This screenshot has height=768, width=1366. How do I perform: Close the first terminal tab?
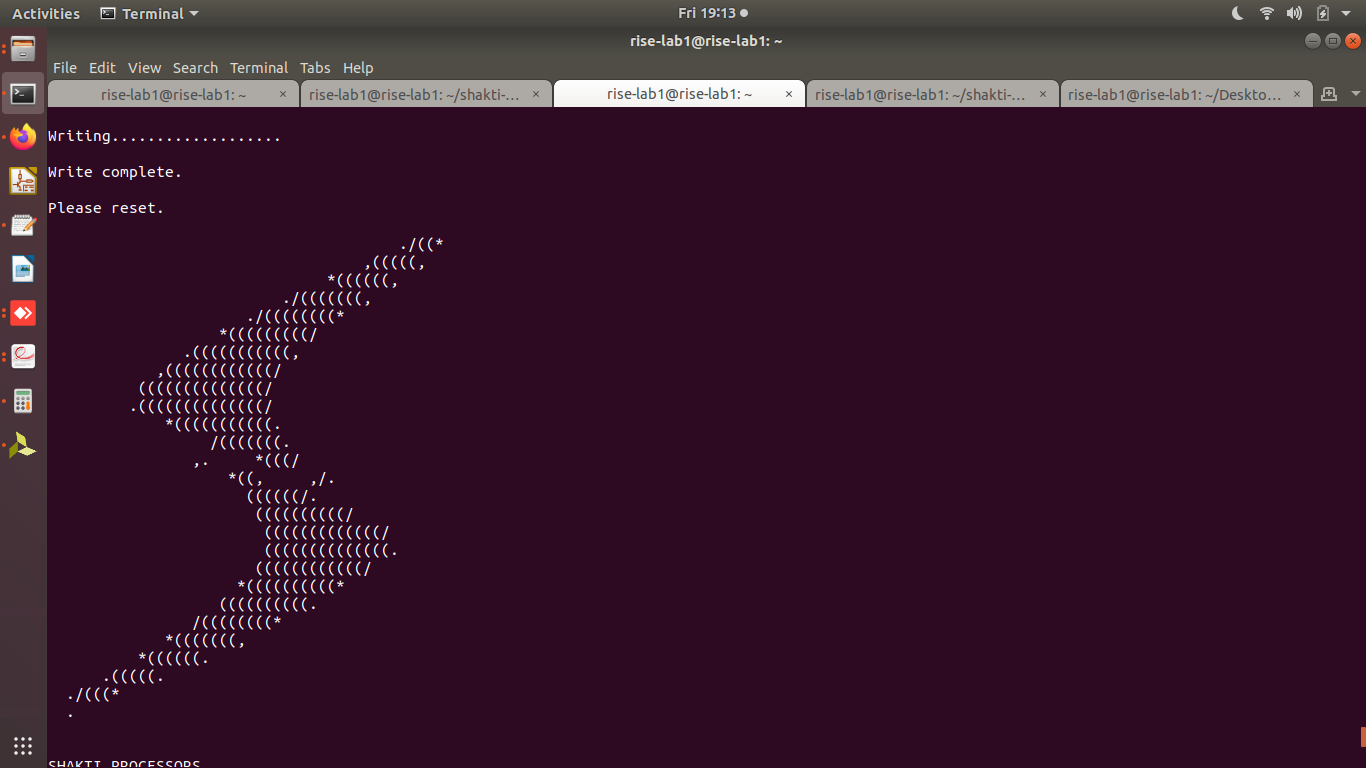click(x=283, y=94)
